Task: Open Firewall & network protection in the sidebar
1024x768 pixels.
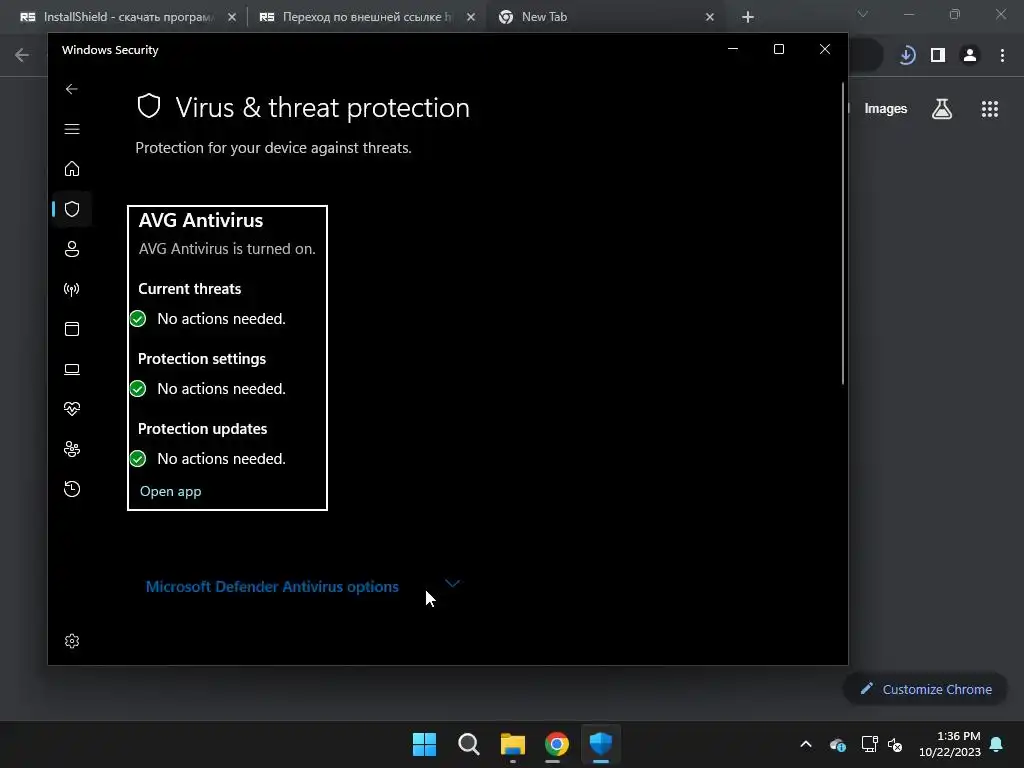Action: [72, 289]
